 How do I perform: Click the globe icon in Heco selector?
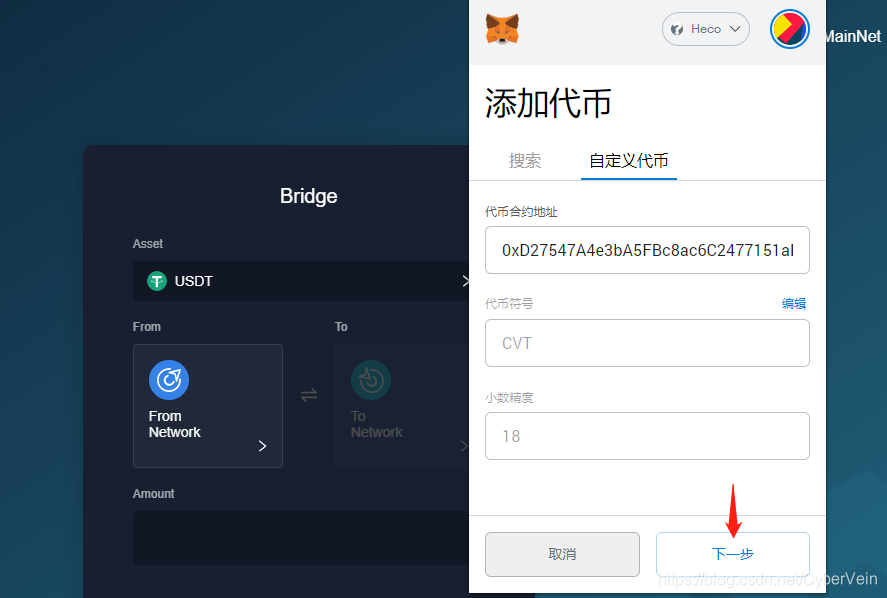[x=677, y=29]
